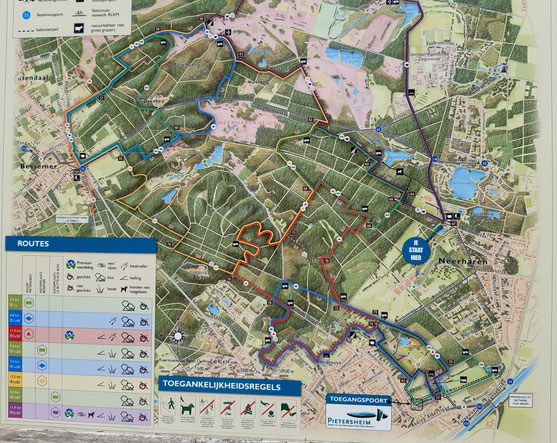
Task: Click the yellow 13.3 km distance label
Action: pos(15,379)
